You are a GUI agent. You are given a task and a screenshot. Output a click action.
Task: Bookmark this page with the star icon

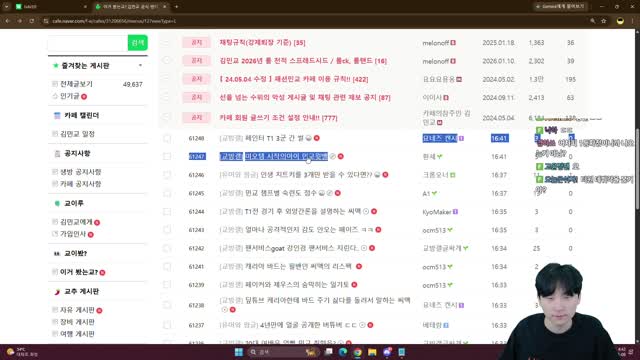[604, 21]
